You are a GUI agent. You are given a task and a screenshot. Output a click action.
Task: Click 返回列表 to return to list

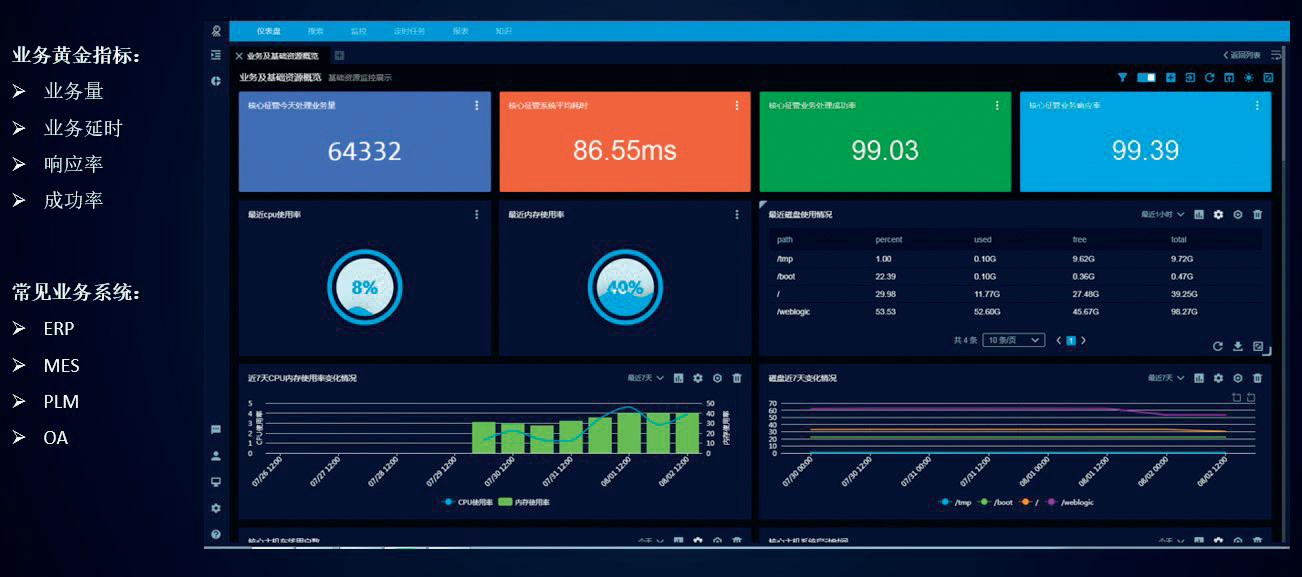(1244, 55)
